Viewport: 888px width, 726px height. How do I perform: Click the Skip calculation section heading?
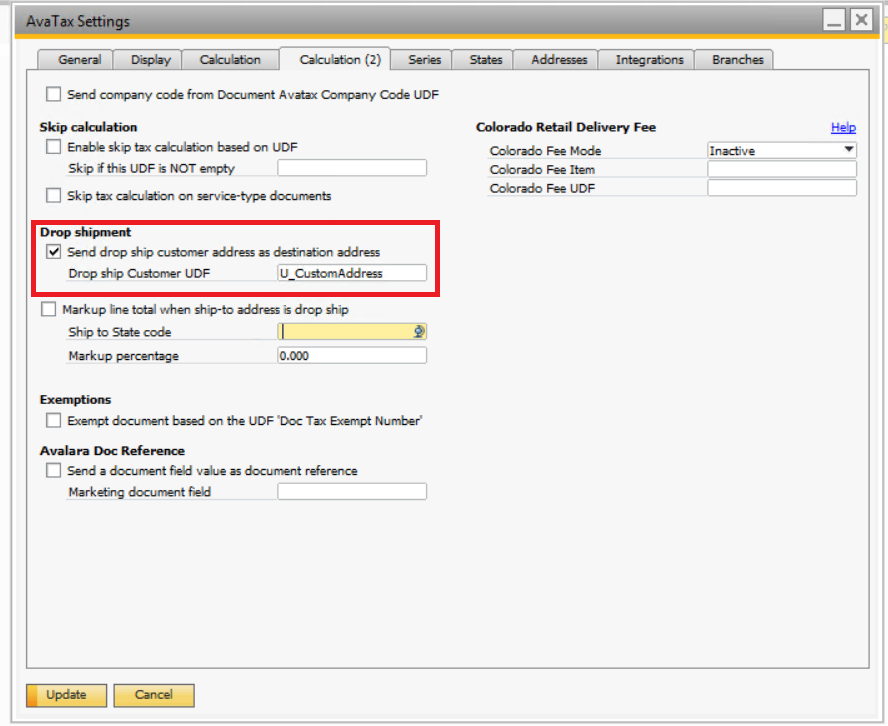(88, 127)
